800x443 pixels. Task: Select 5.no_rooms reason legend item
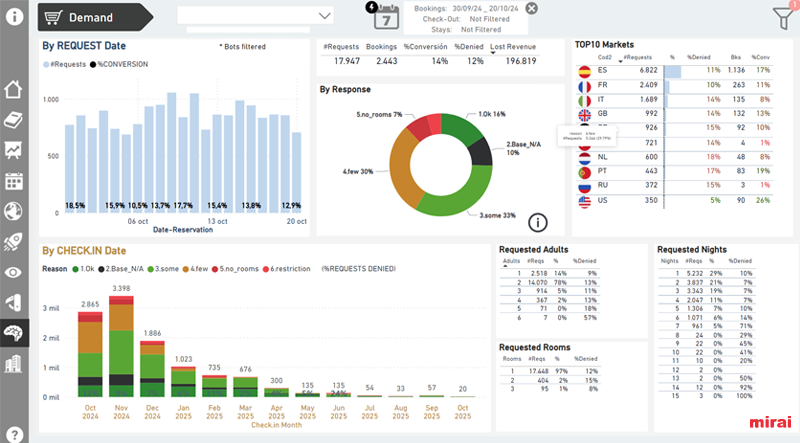235,269
